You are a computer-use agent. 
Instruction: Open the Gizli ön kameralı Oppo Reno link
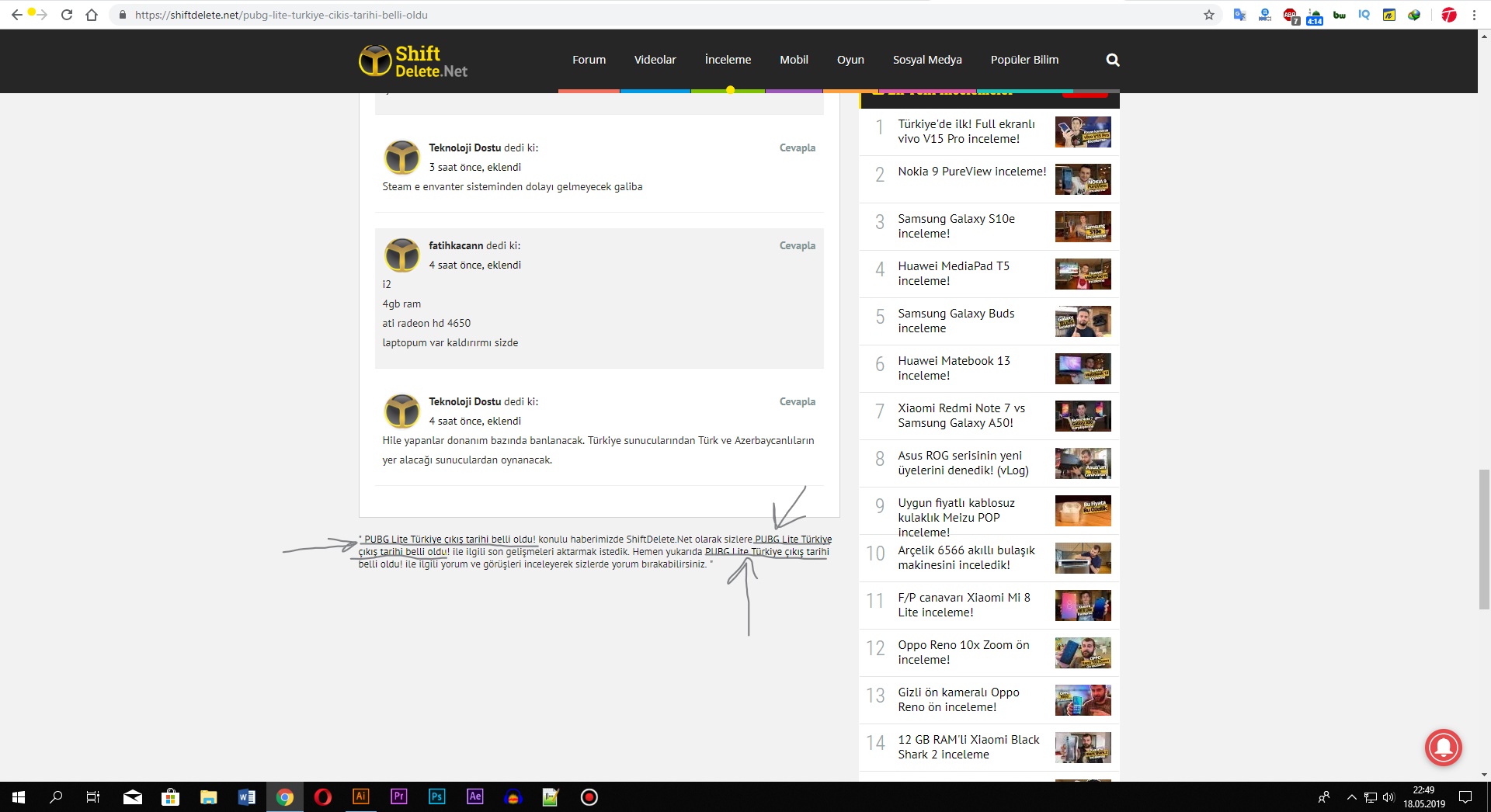click(x=959, y=699)
